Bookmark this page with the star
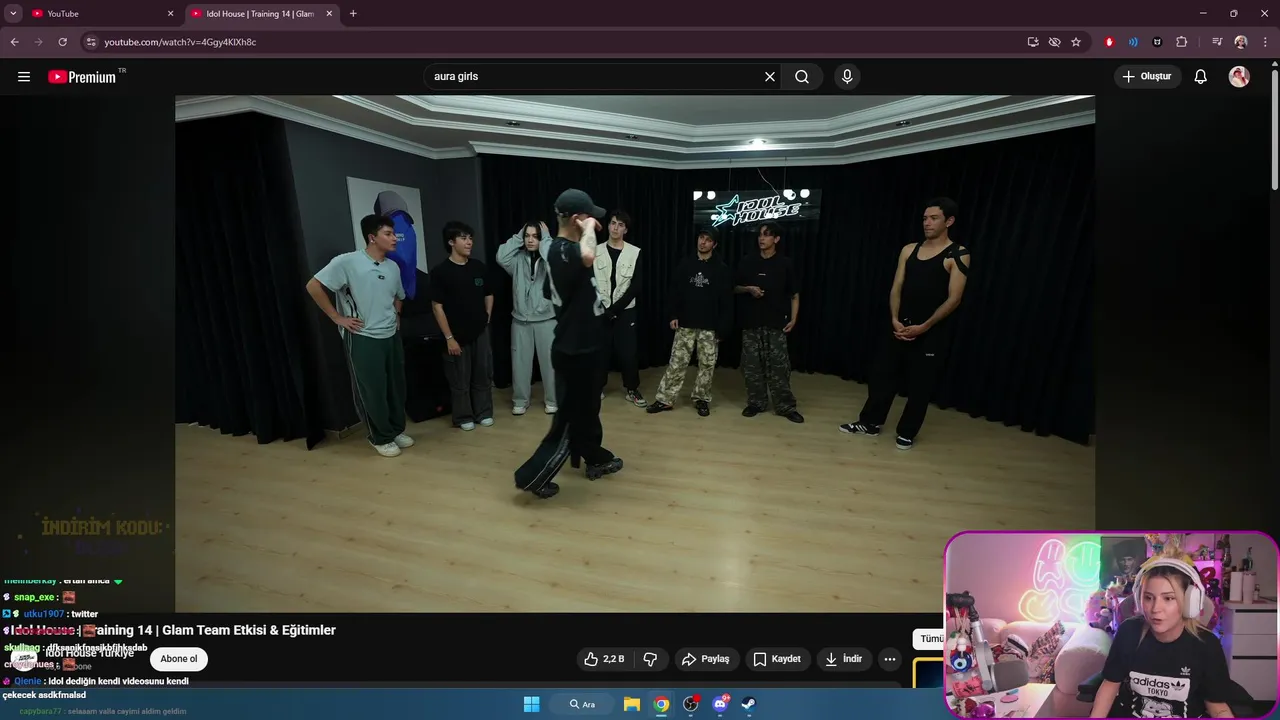 [x=1076, y=42]
